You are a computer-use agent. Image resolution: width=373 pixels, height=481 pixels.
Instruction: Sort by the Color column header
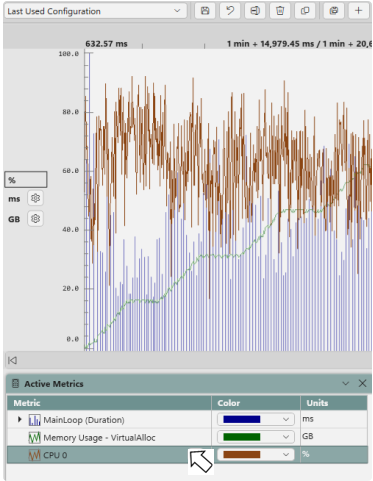pos(256,403)
